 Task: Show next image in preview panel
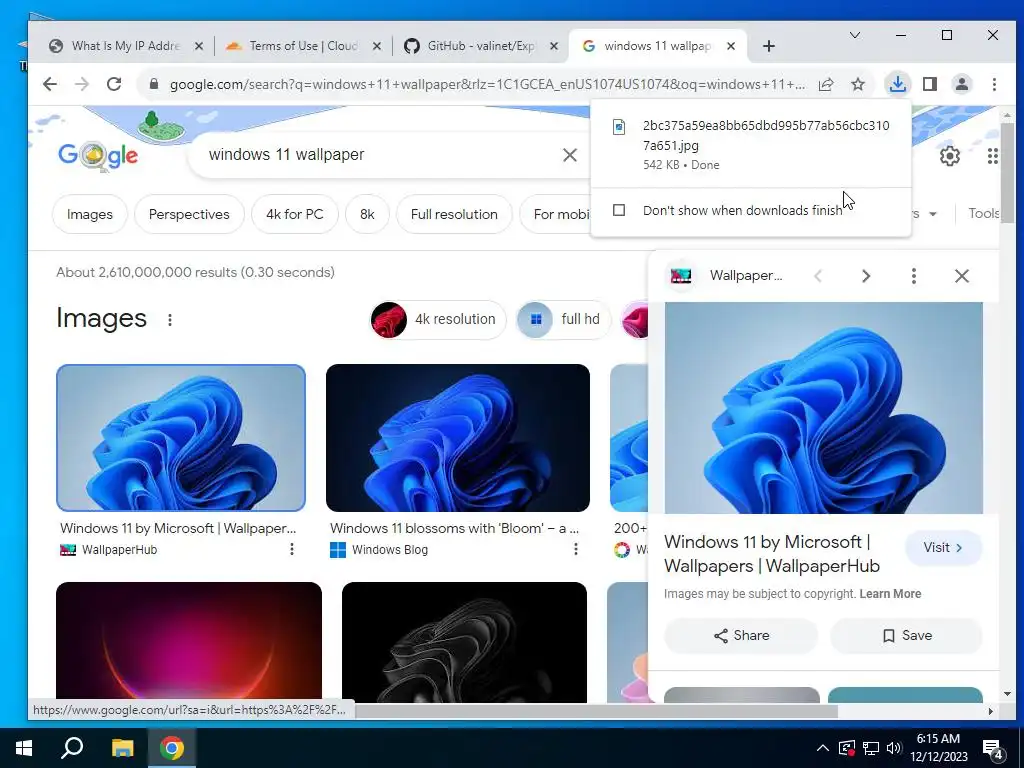coord(866,276)
